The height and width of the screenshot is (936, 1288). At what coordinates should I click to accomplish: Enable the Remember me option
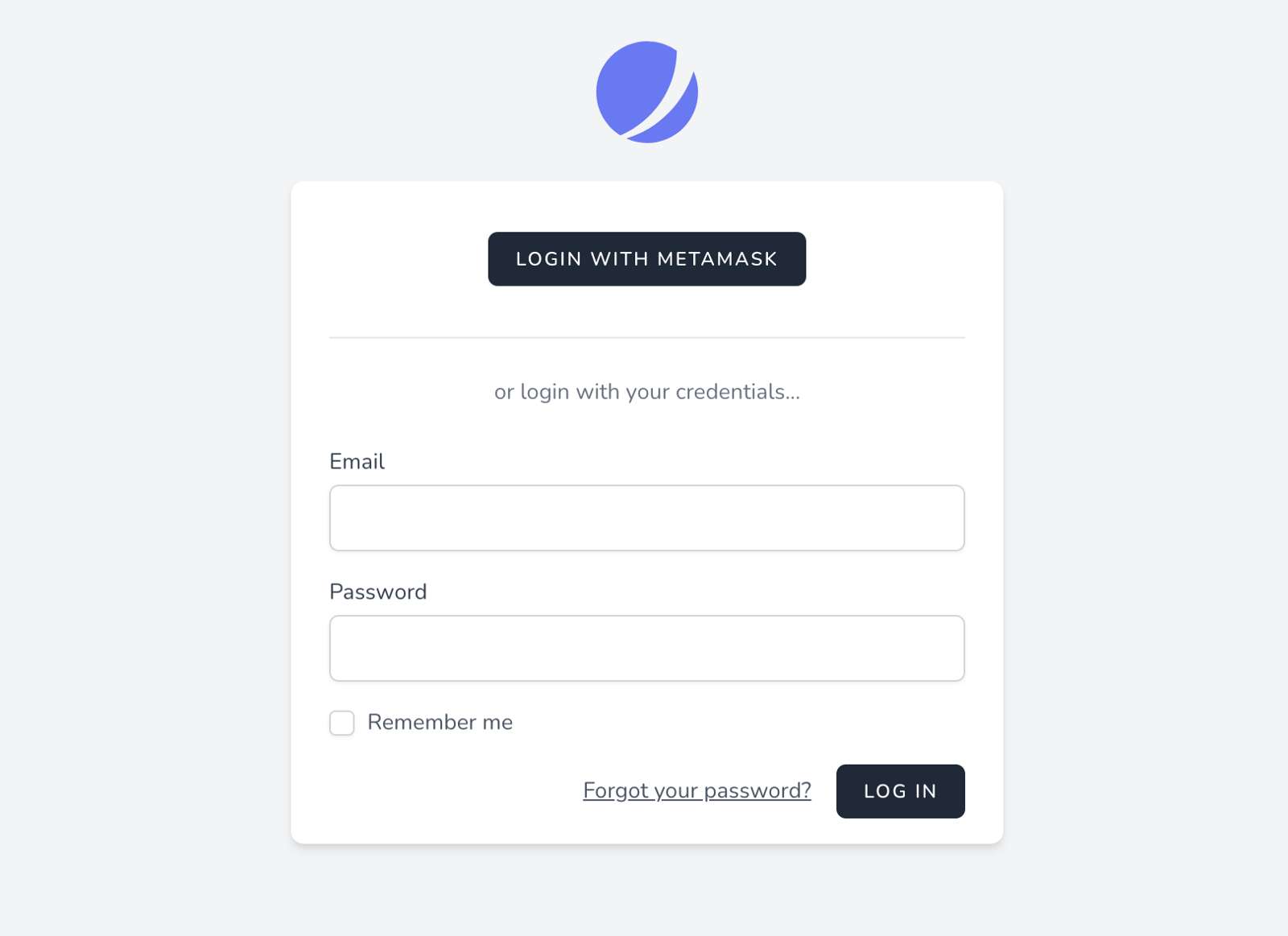pyautogui.click(x=342, y=723)
